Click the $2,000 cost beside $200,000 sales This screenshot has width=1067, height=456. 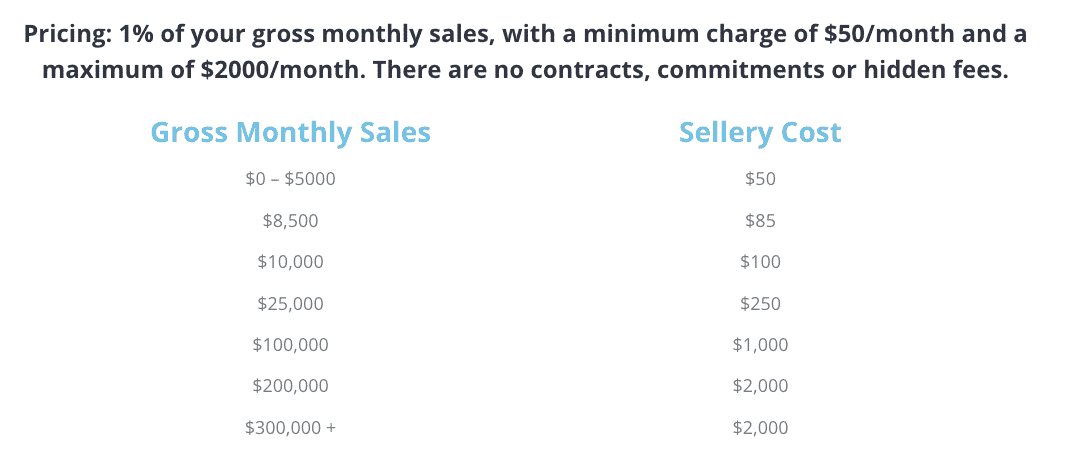pyautogui.click(x=760, y=386)
